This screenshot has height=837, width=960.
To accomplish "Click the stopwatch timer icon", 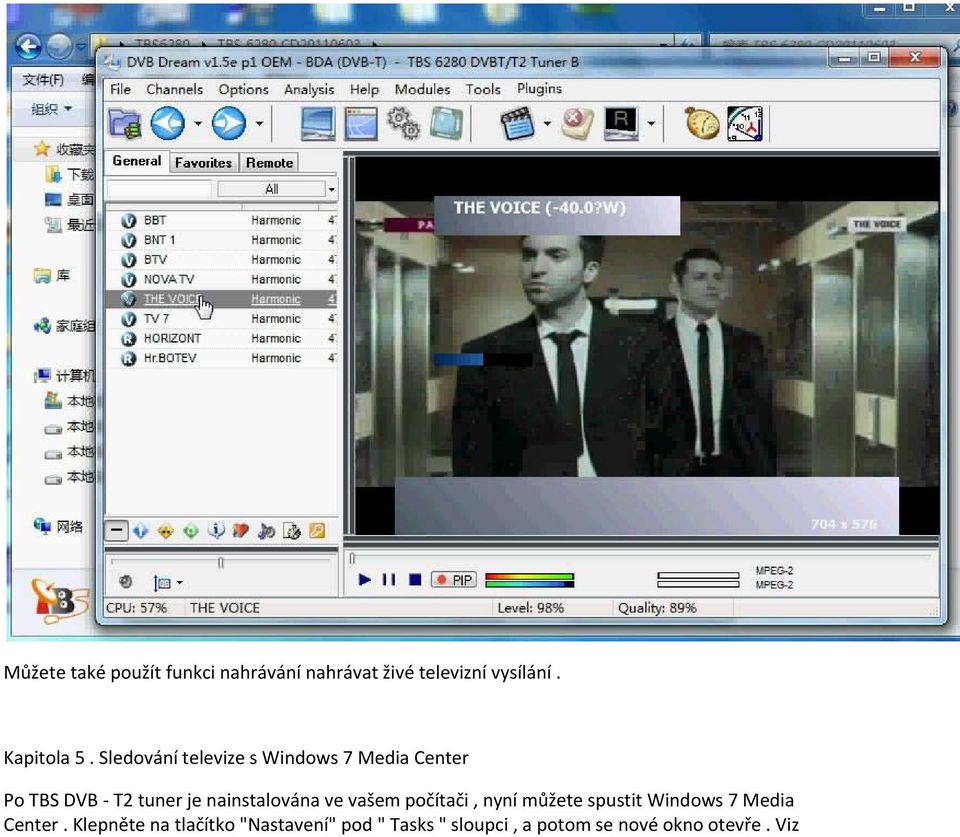I will [x=702, y=123].
